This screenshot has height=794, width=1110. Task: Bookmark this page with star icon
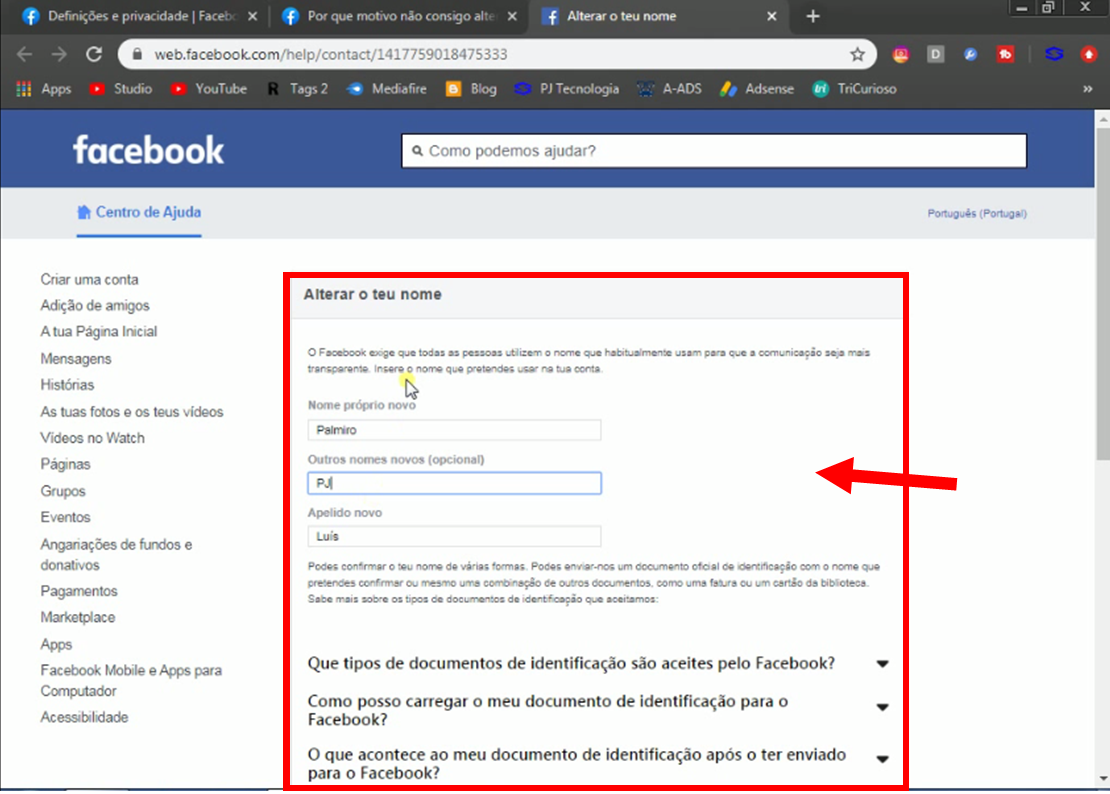[857, 54]
